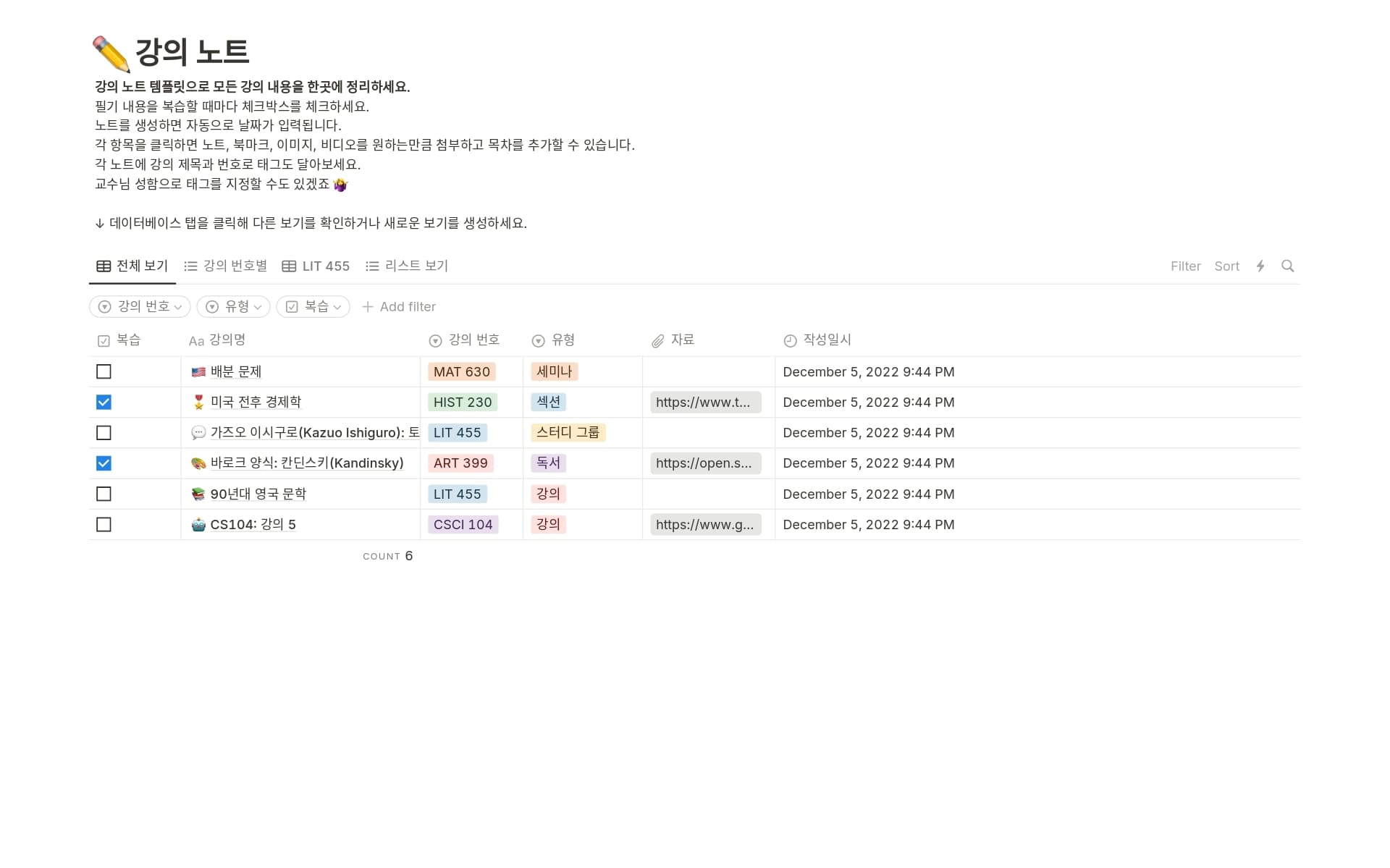Uncheck the 복습 checkbox for 미국 전후 경제학

click(x=104, y=403)
